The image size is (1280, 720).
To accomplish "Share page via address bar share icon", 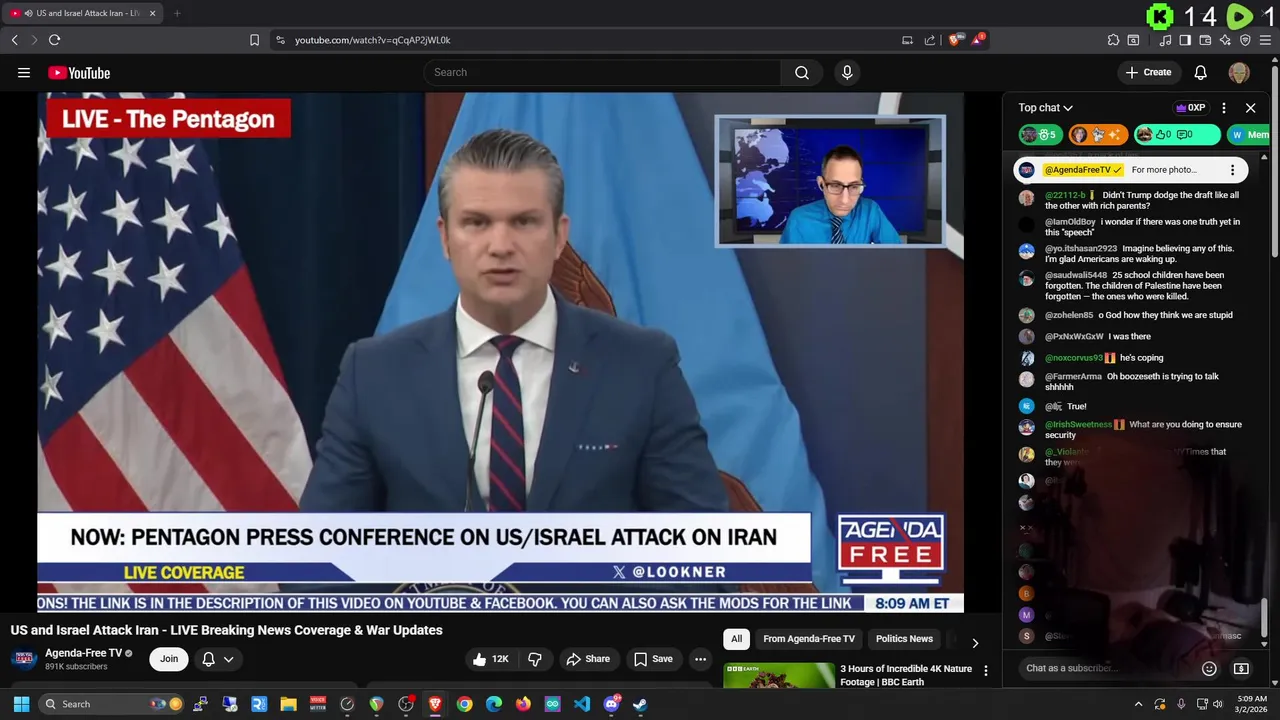I will coord(930,40).
